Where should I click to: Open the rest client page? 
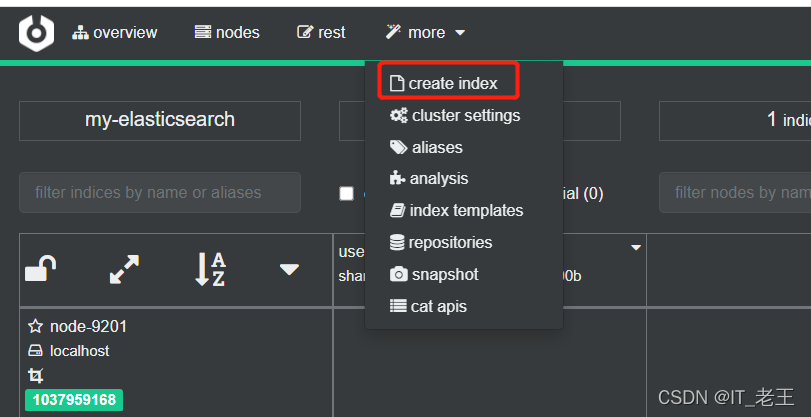[x=321, y=32]
